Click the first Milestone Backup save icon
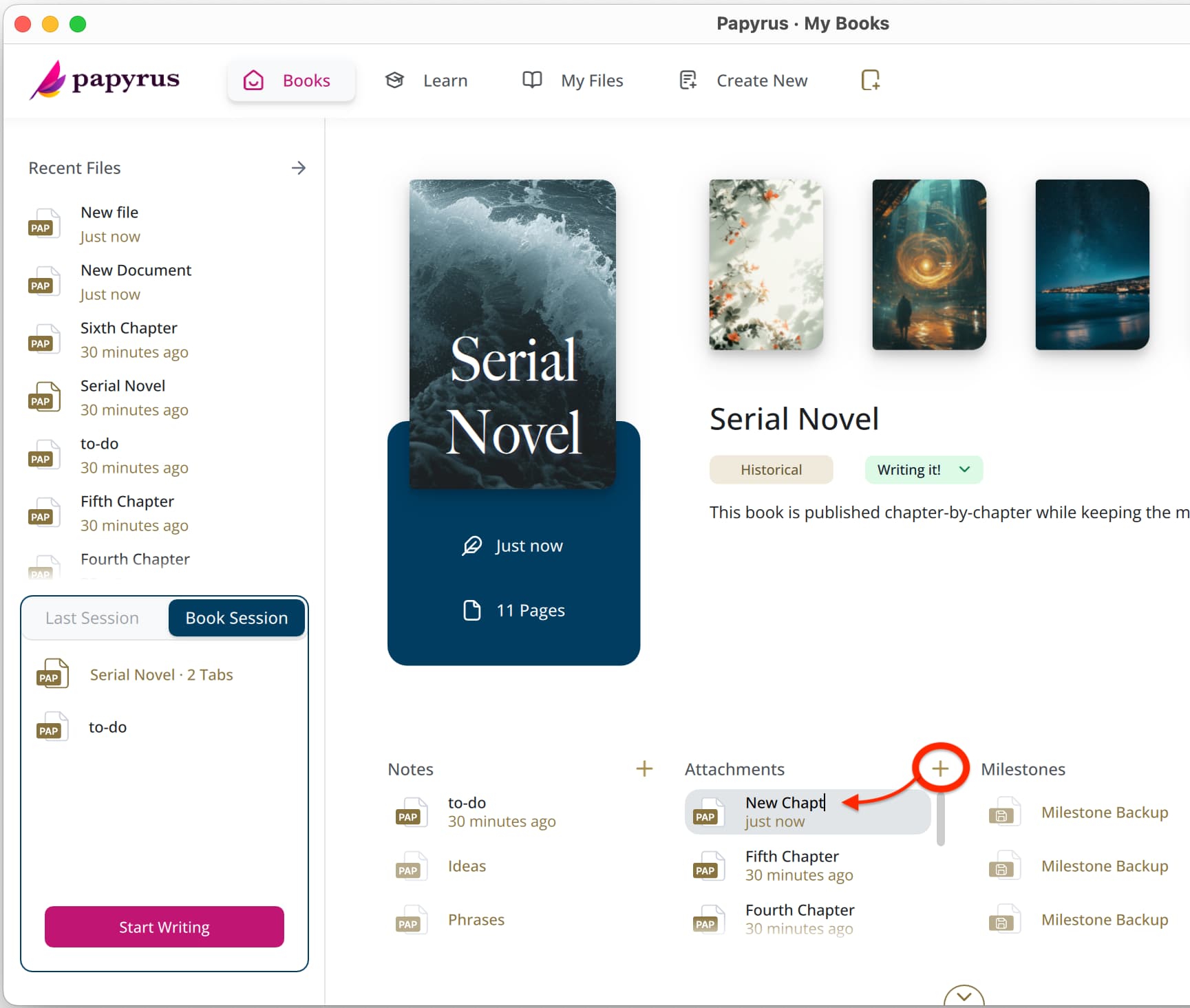 coord(1003,813)
